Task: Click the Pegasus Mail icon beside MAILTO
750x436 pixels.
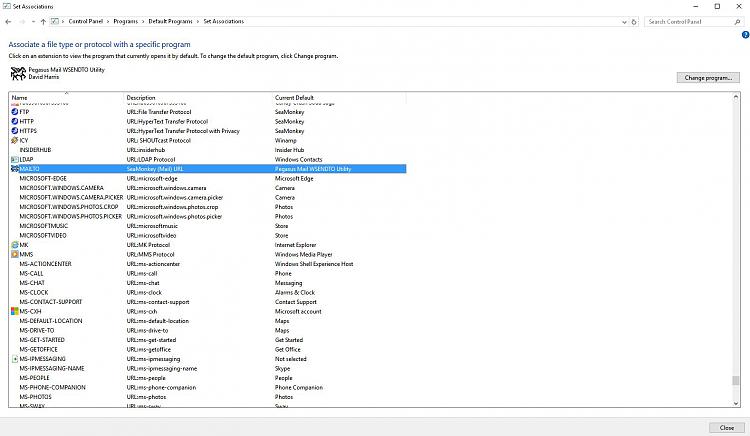Action: [15, 169]
